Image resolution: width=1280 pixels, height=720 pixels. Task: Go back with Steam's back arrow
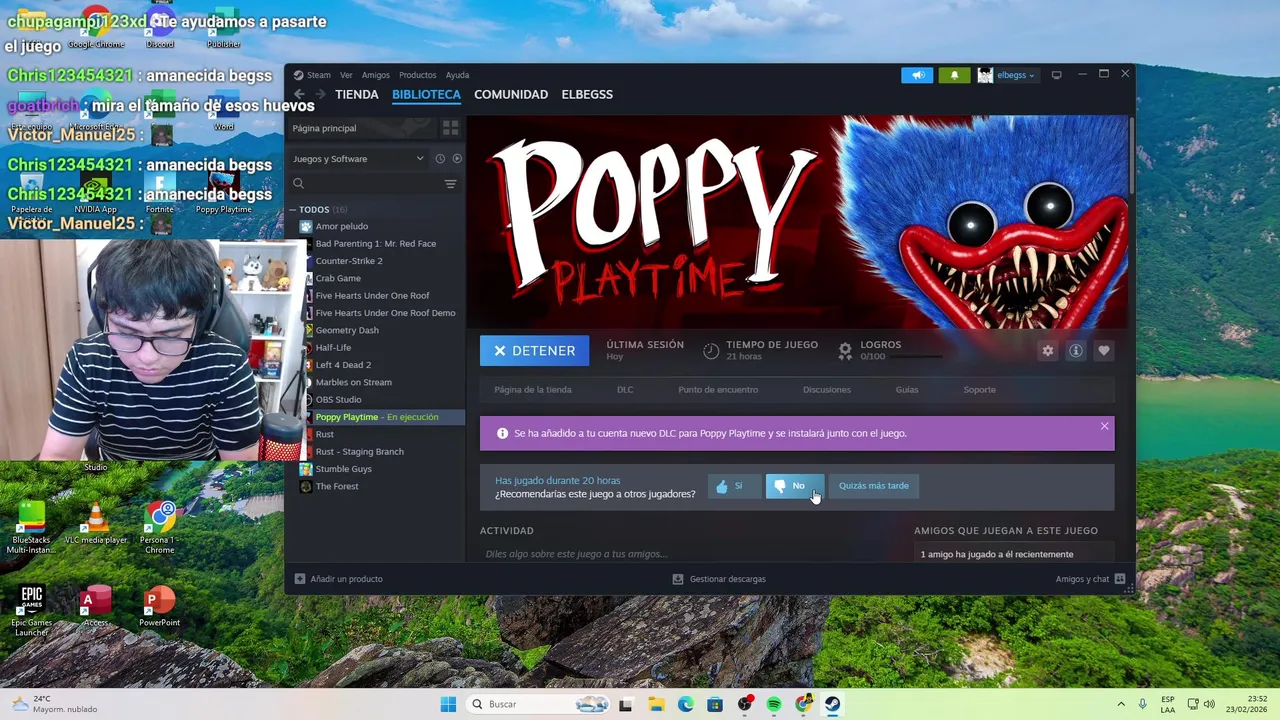(x=299, y=94)
